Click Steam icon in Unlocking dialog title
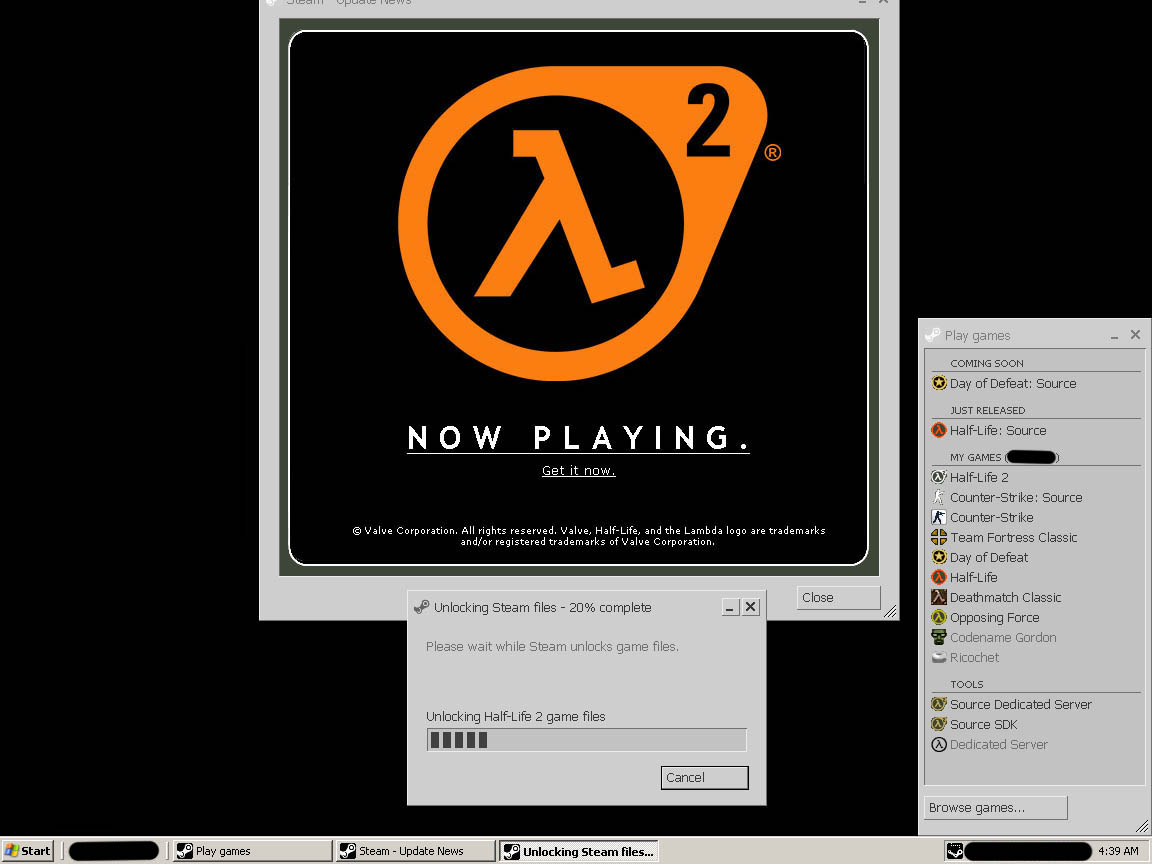The image size is (1152, 864). 422,607
